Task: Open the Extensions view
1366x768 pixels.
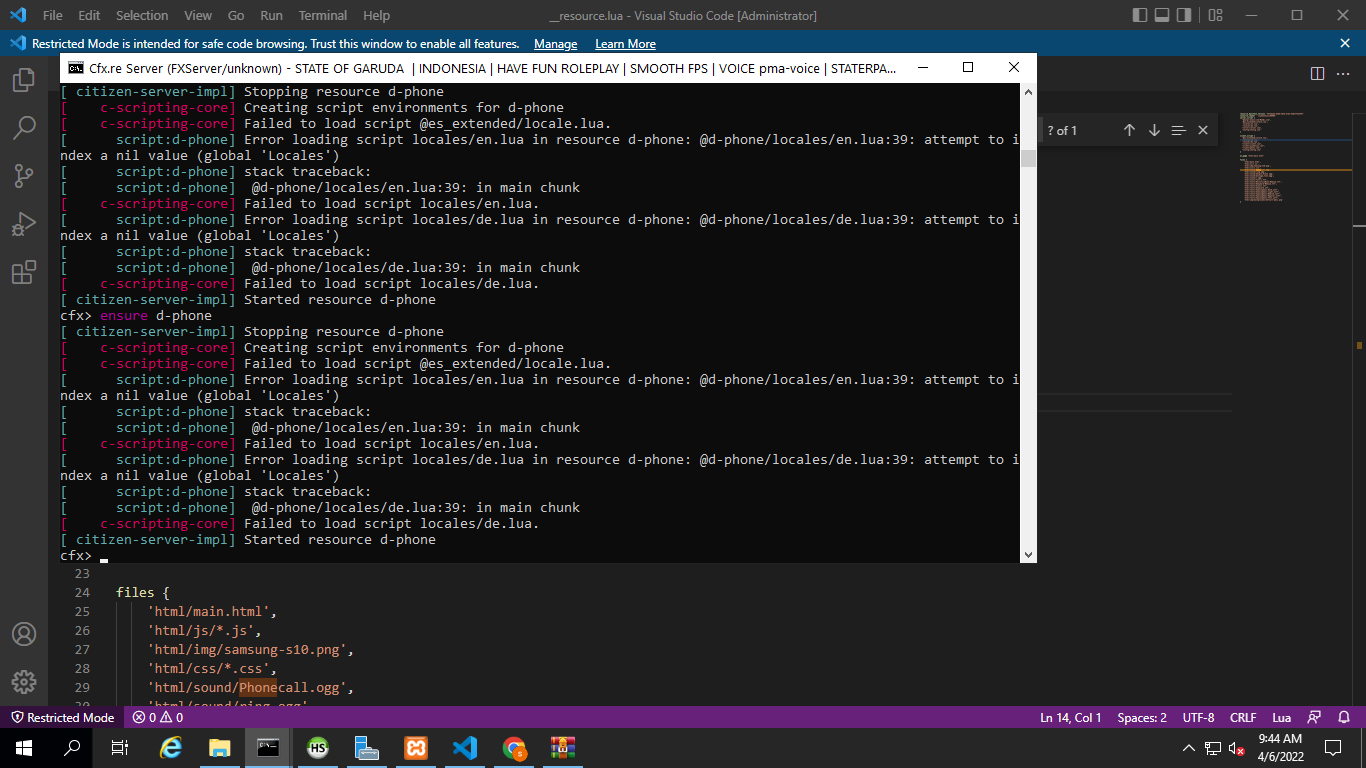Action: point(24,272)
